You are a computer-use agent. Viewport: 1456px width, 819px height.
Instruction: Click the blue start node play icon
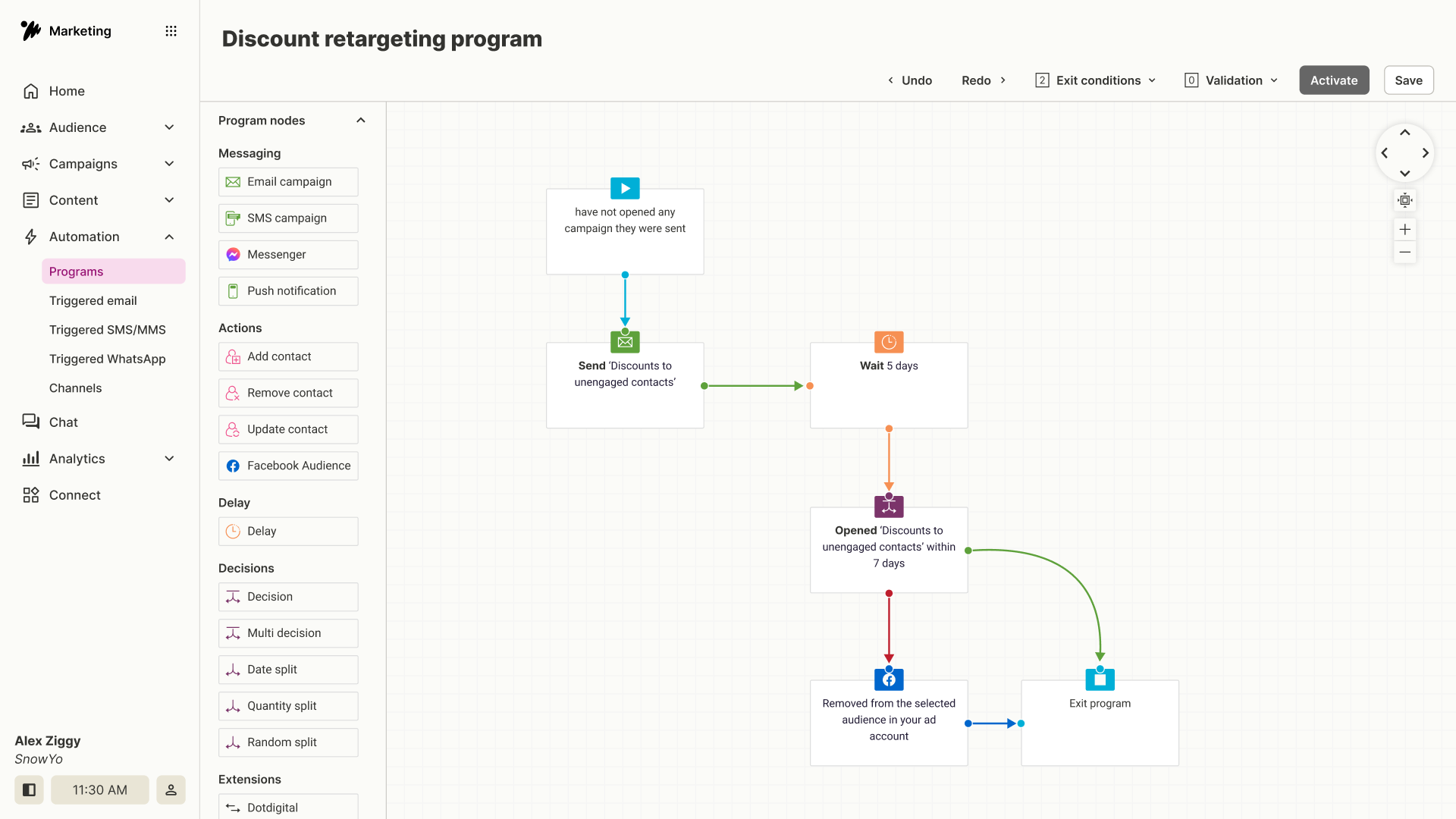click(625, 188)
